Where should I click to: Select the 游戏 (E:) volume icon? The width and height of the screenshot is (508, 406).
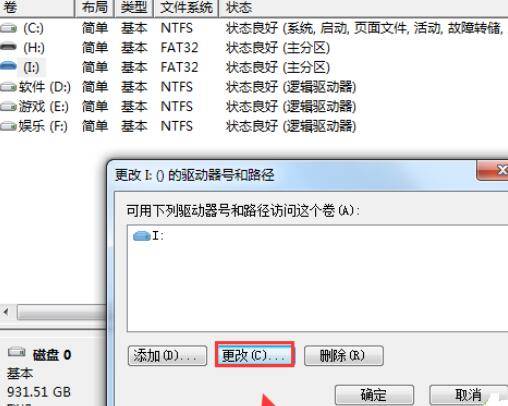click(8, 107)
